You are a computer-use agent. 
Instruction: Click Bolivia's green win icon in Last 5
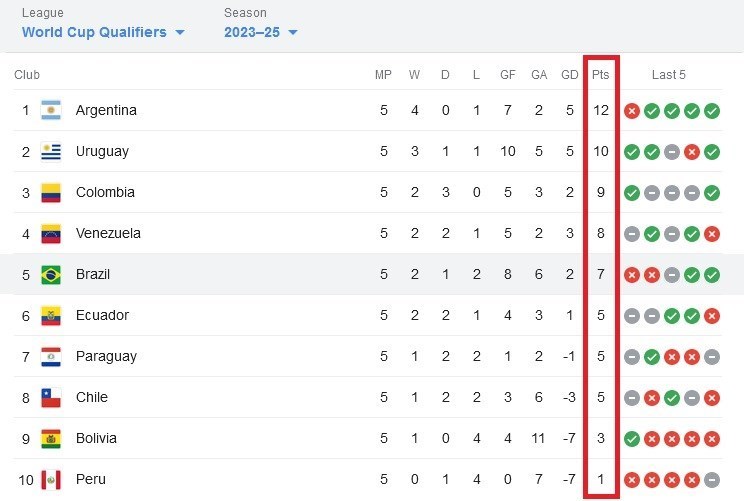pos(632,439)
